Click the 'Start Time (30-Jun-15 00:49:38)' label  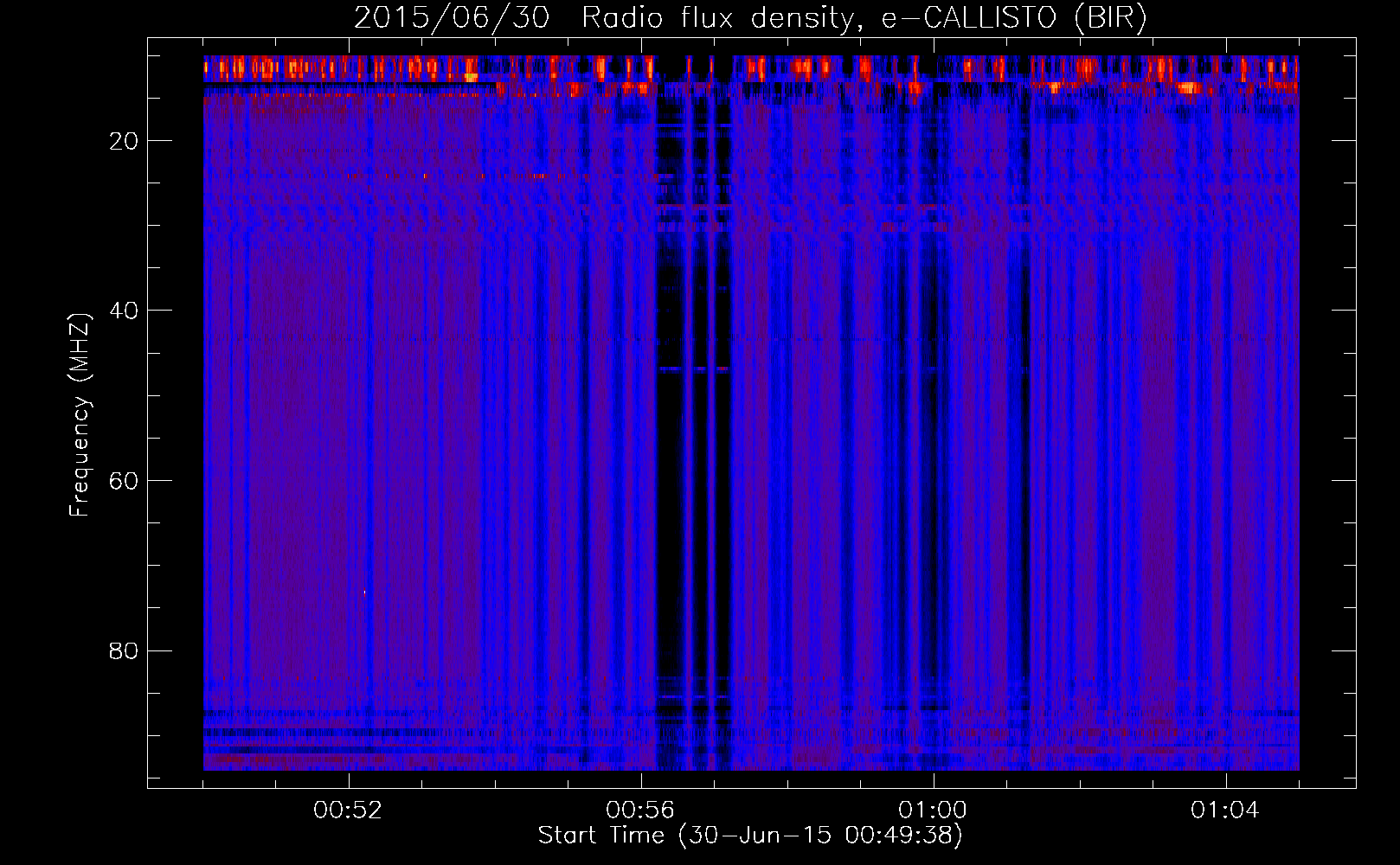[x=750, y=836]
